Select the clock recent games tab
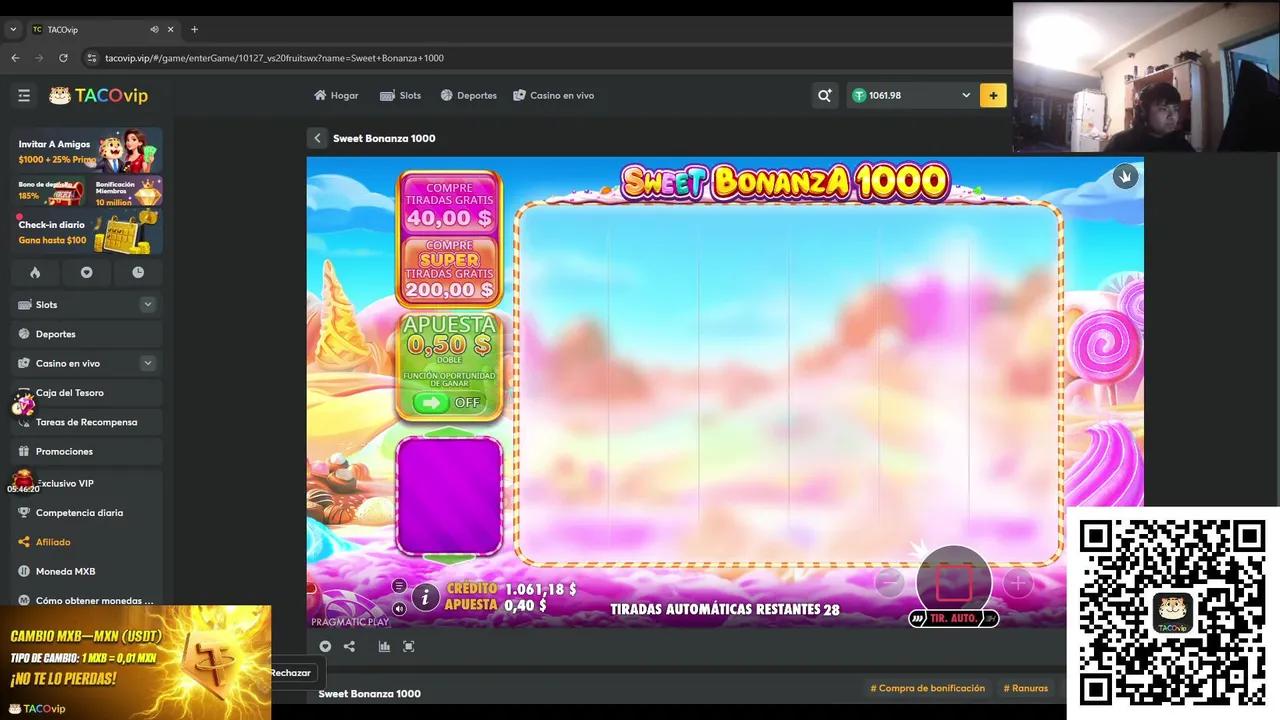Viewport: 1280px width, 720px height. tap(138, 272)
